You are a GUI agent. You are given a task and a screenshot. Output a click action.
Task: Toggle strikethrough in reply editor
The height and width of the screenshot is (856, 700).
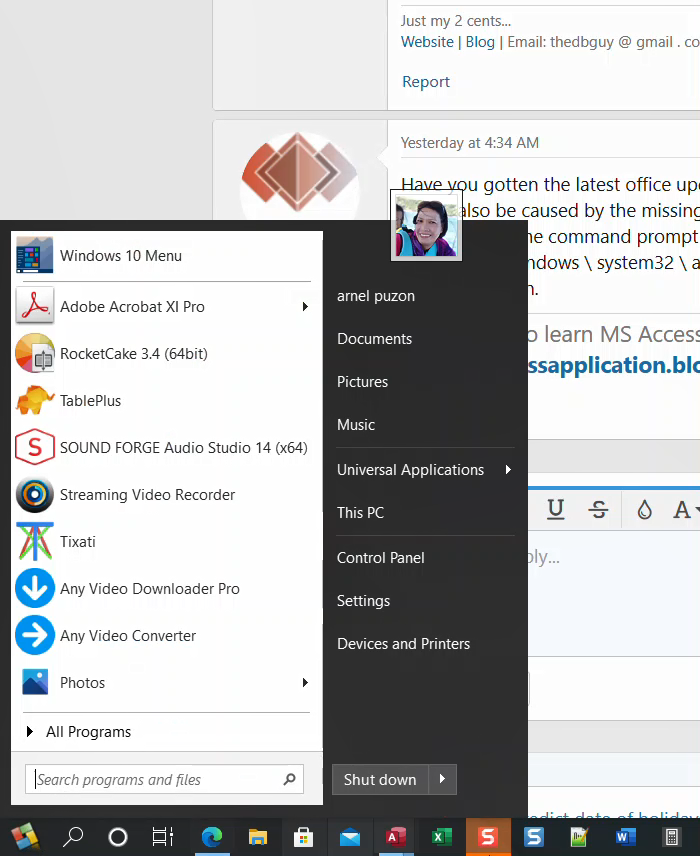[598, 509]
